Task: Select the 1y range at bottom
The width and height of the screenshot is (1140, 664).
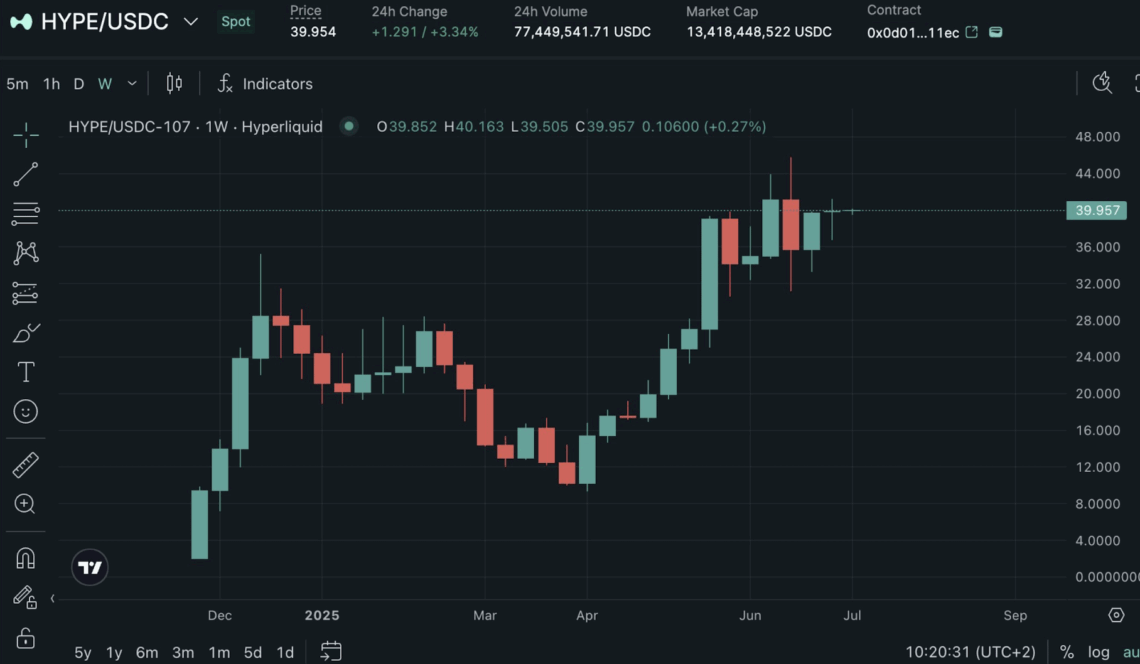Action: [113, 651]
